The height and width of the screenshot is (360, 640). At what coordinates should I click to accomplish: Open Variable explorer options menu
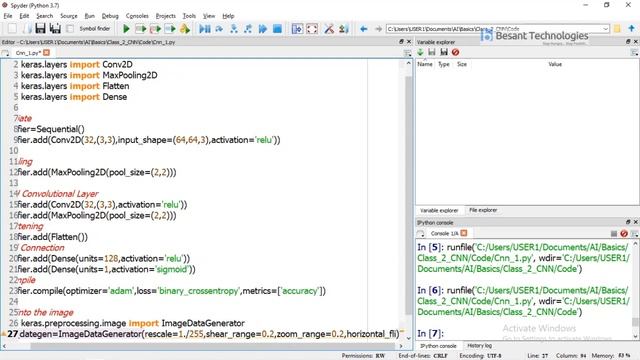point(634,52)
